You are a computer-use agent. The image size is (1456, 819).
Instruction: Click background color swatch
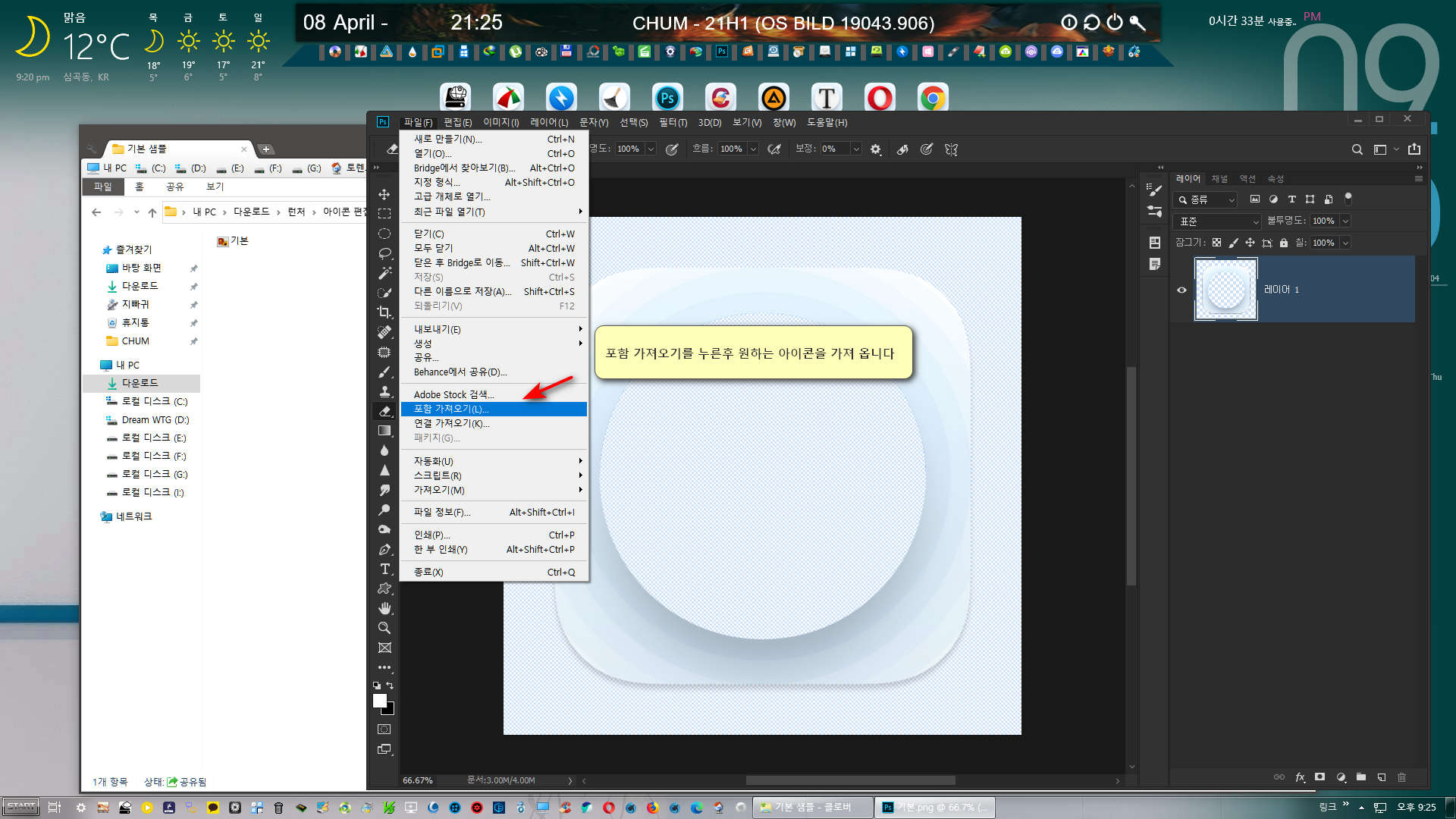tap(390, 710)
